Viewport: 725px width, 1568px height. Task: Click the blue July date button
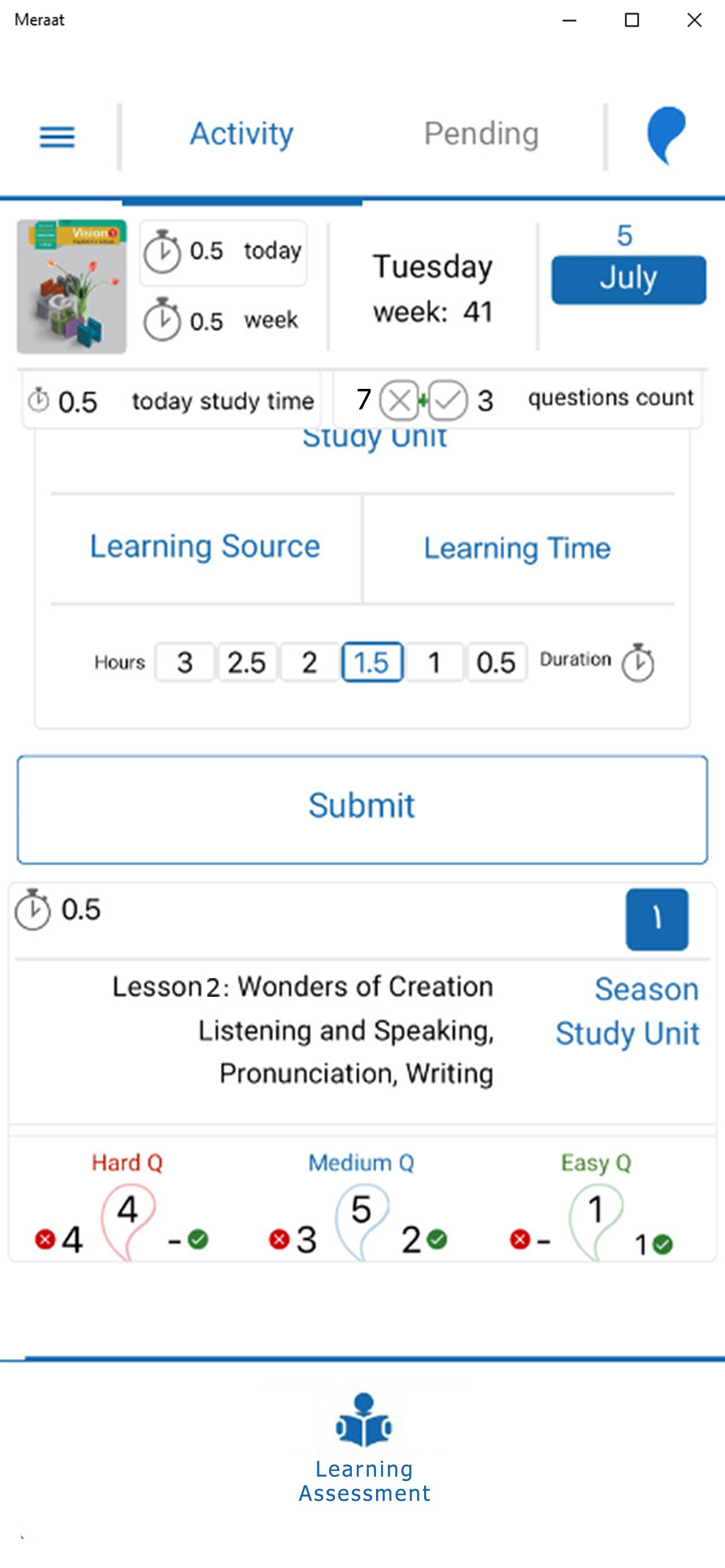coord(628,279)
